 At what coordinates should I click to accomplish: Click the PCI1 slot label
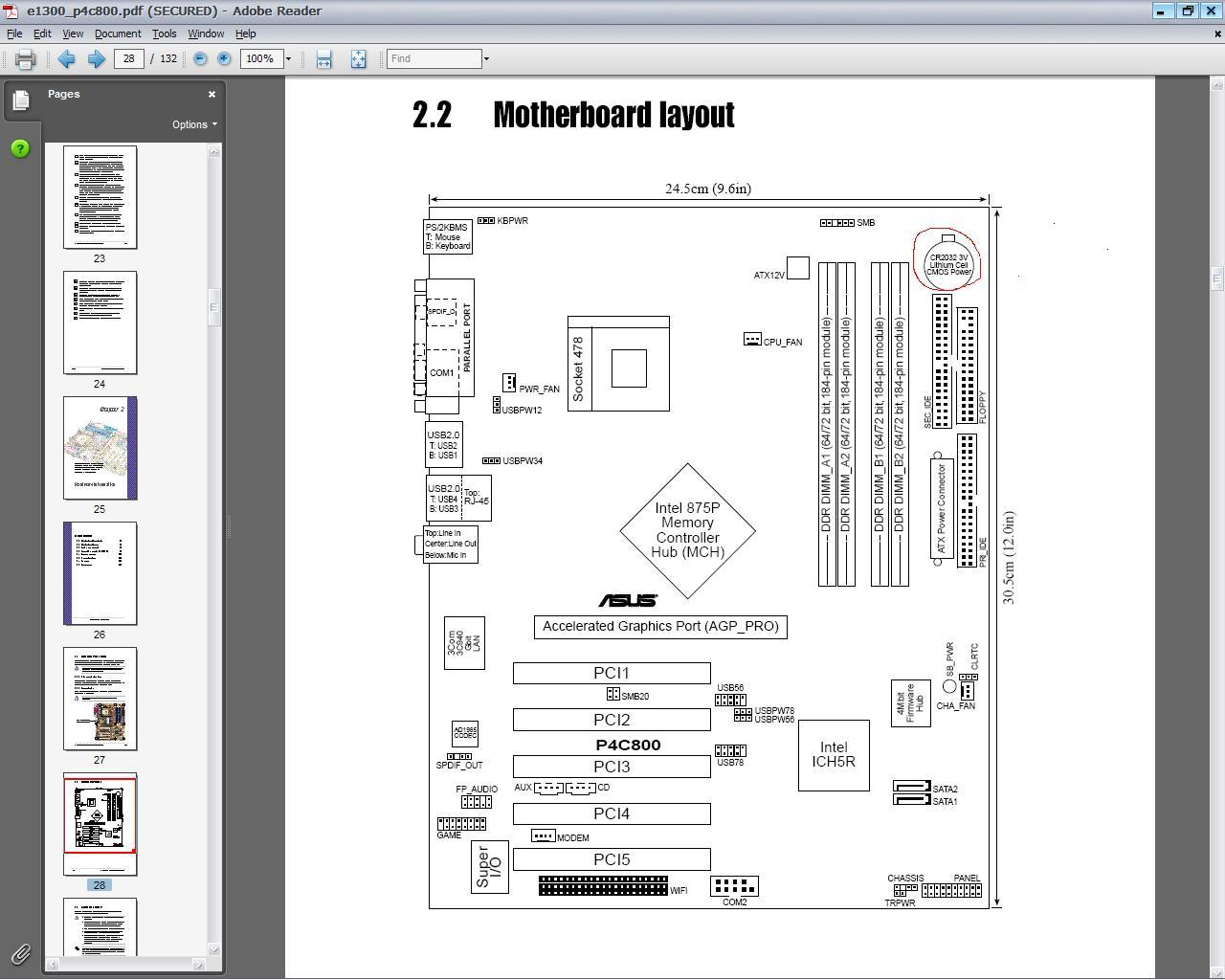(612, 673)
